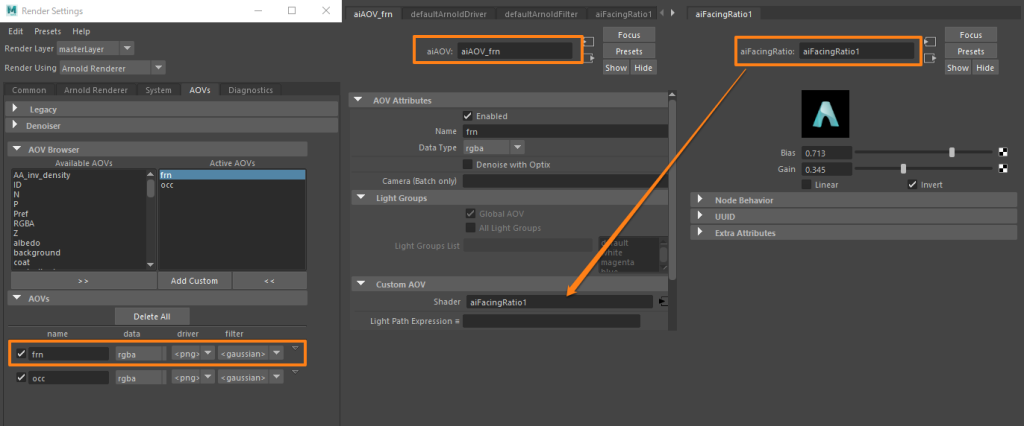Click Hide button in aiAOV panel
The image size is (1024, 426).
pos(643,67)
